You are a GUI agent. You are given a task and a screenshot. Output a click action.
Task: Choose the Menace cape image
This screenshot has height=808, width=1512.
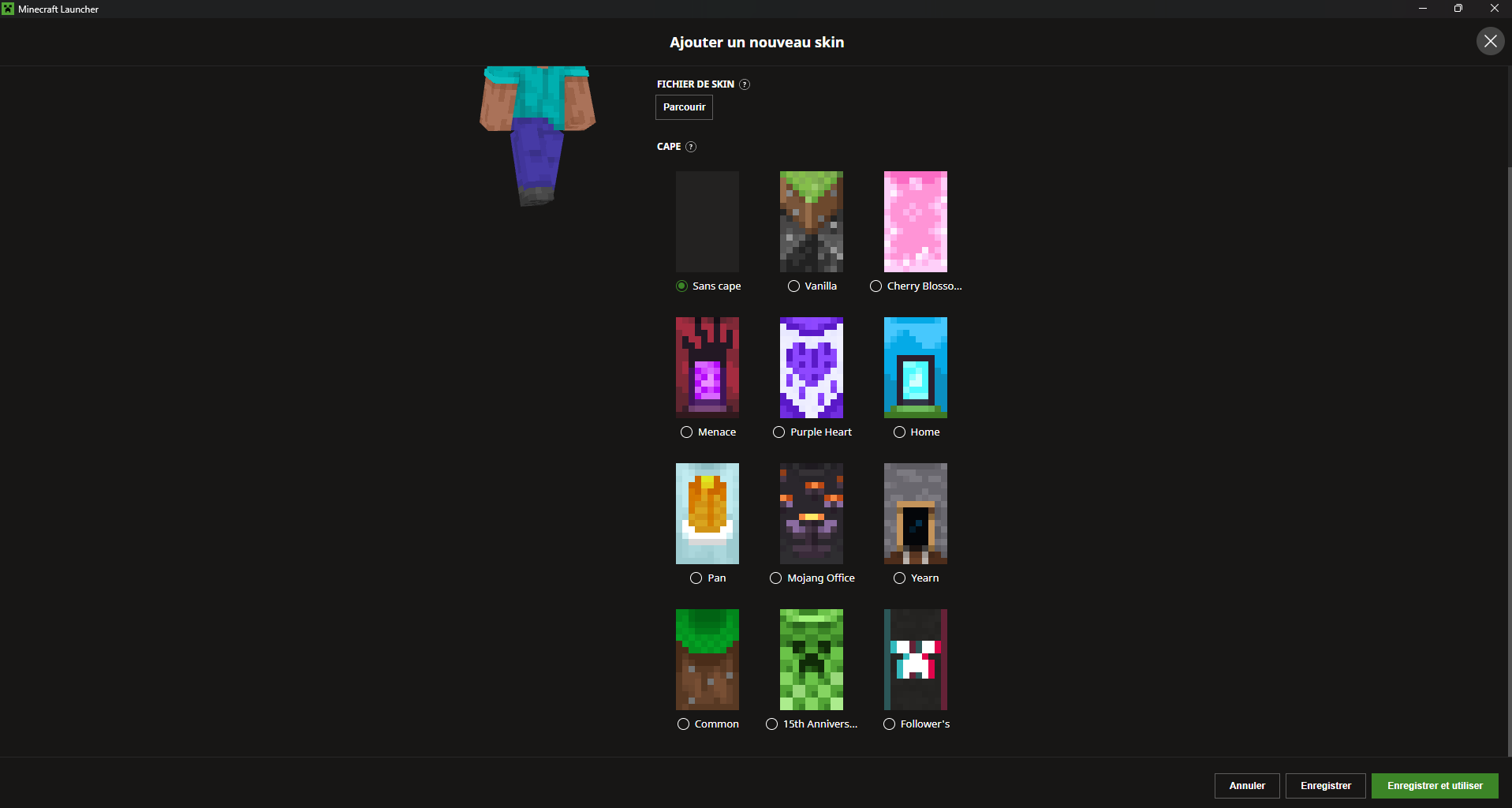click(707, 368)
